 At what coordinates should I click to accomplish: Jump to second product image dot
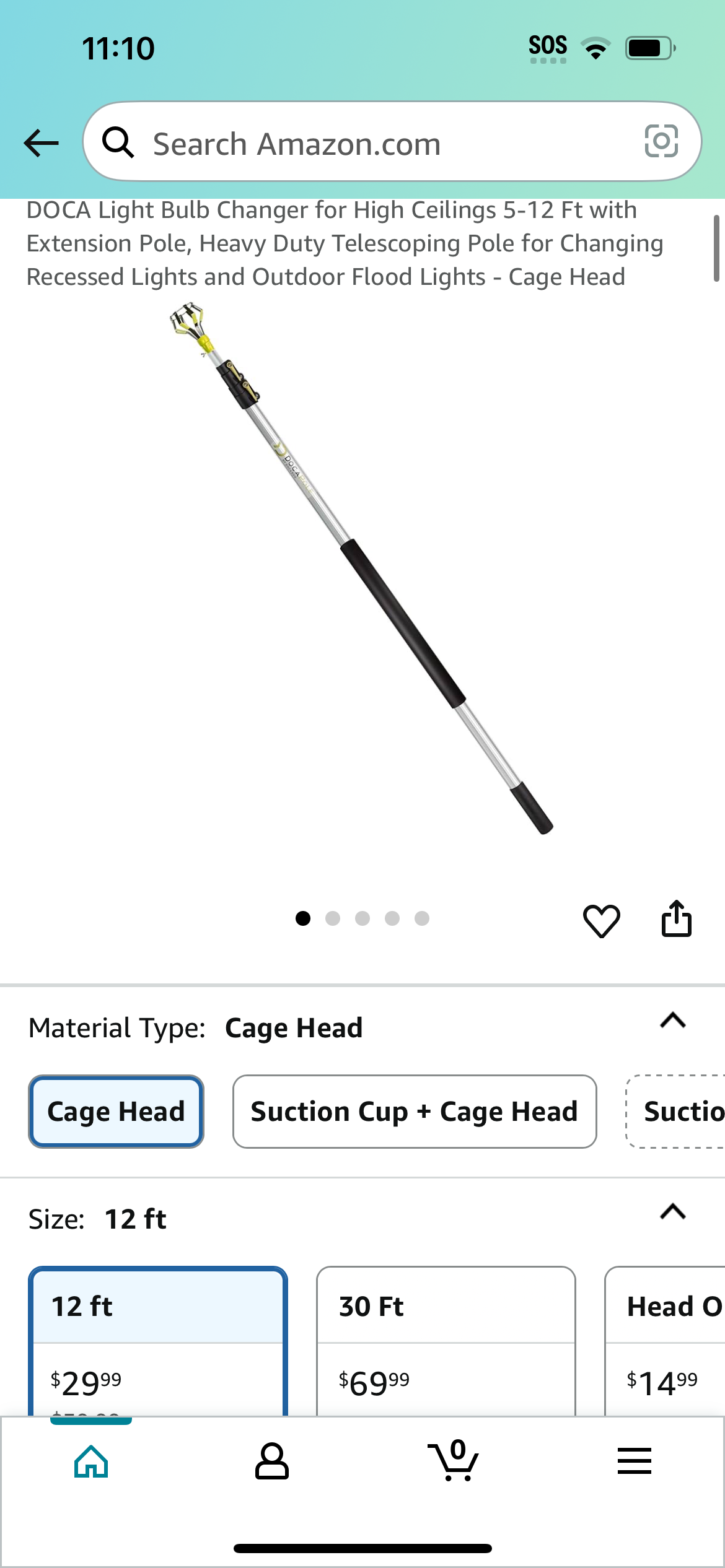coord(333,918)
